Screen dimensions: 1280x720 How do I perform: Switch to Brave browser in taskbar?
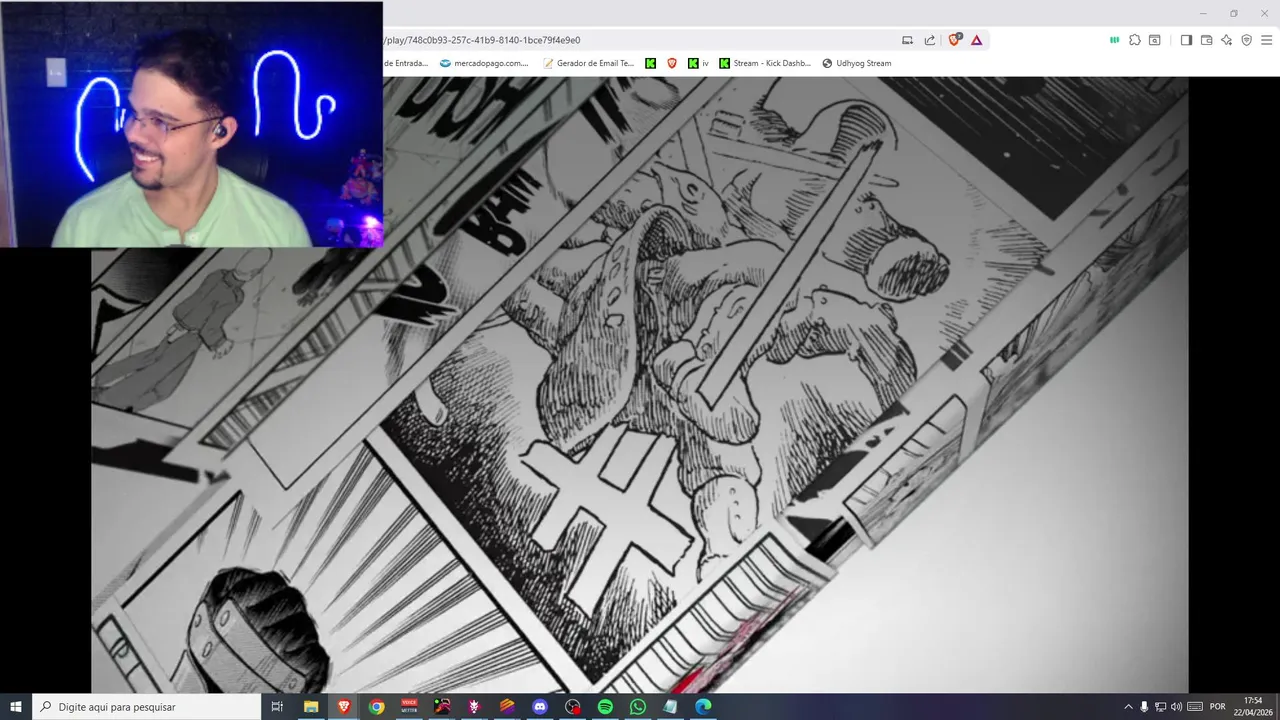click(344, 707)
